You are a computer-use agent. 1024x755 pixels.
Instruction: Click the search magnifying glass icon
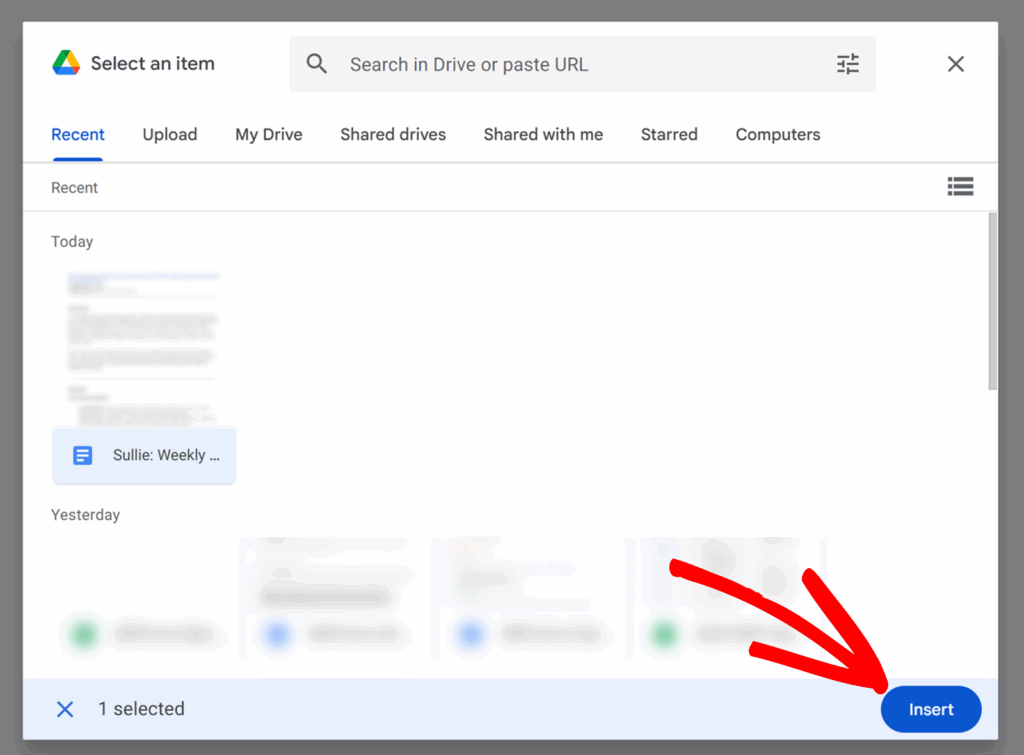[x=316, y=63]
